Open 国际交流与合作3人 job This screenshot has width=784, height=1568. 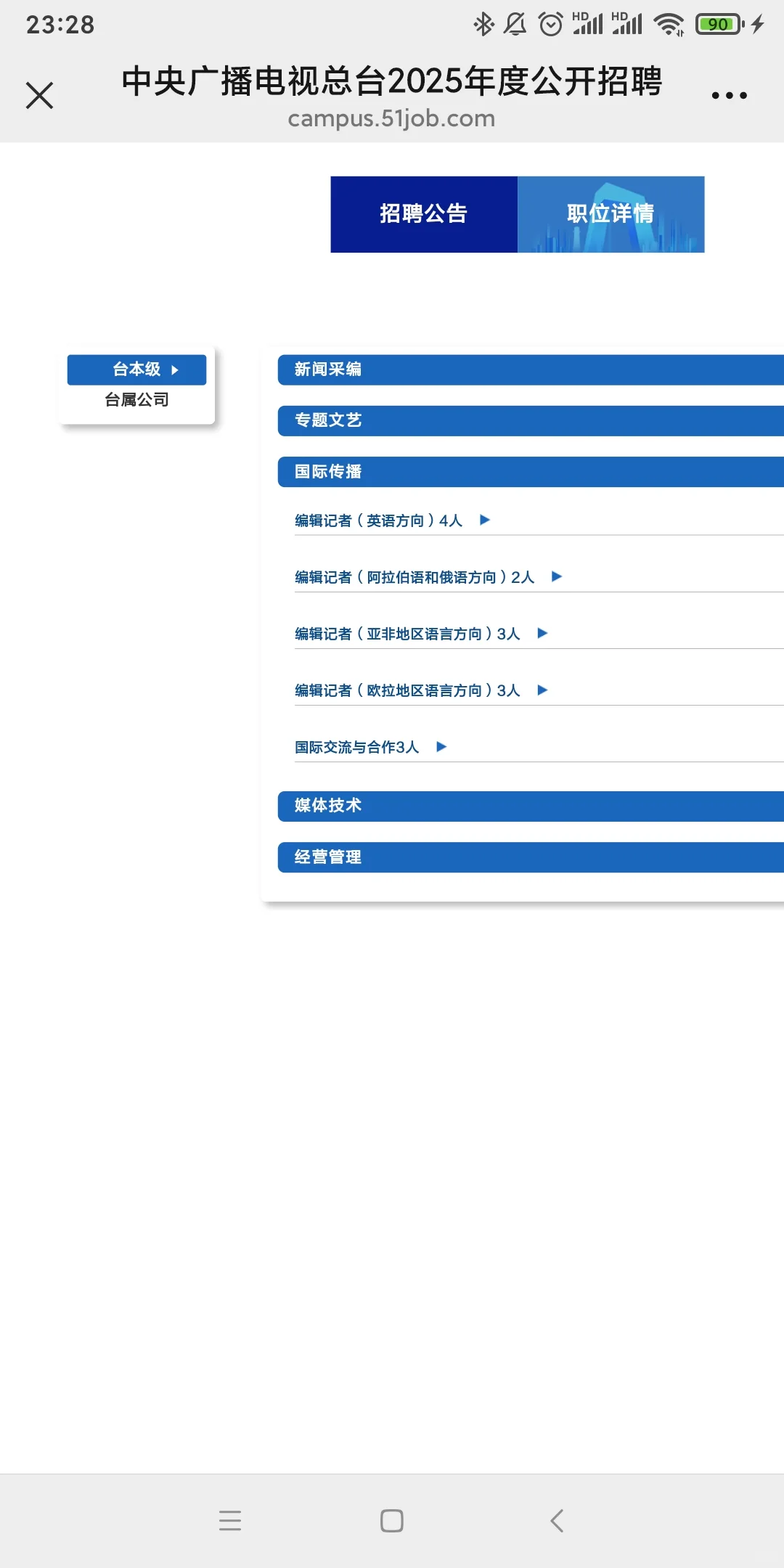[x=356, y=747]
